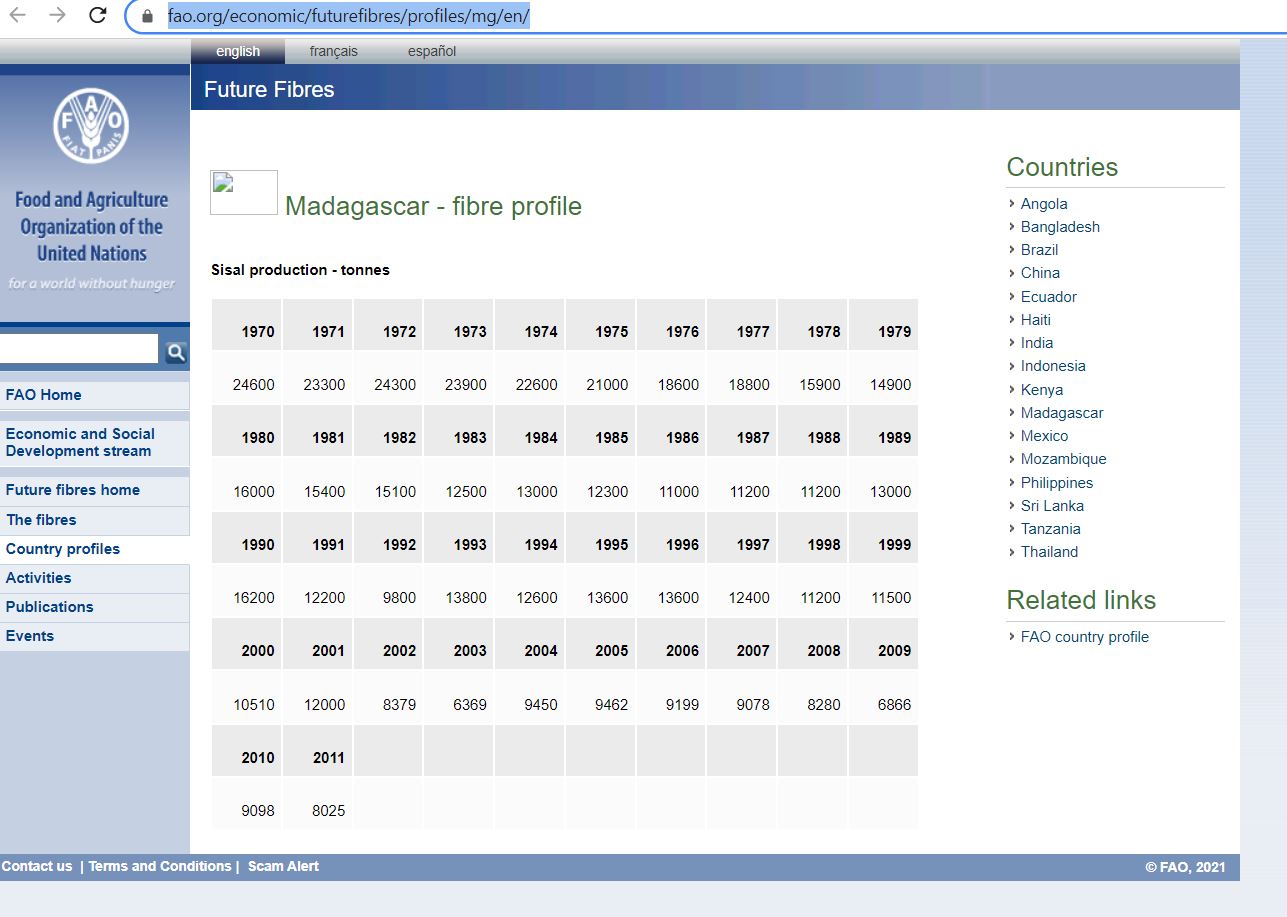Open the FAO country profile link

1084,637
